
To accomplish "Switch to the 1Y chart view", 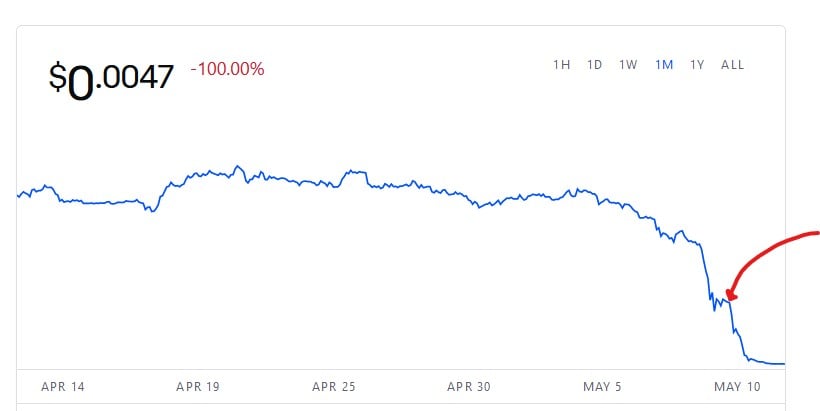I will pyautogui.click(x=697, y=65).
